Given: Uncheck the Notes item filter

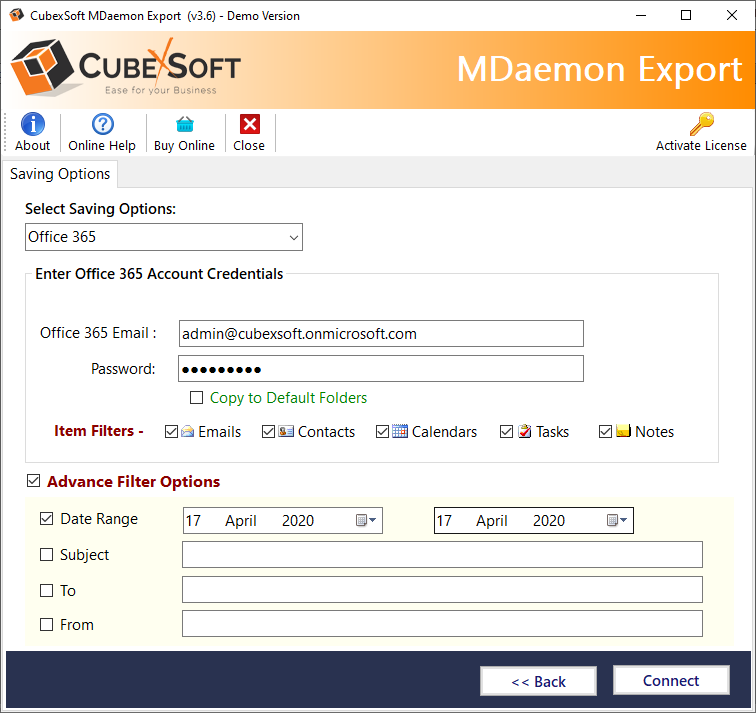Looking at the screenshot, I should pyautogui.click(x=605, y=432).
